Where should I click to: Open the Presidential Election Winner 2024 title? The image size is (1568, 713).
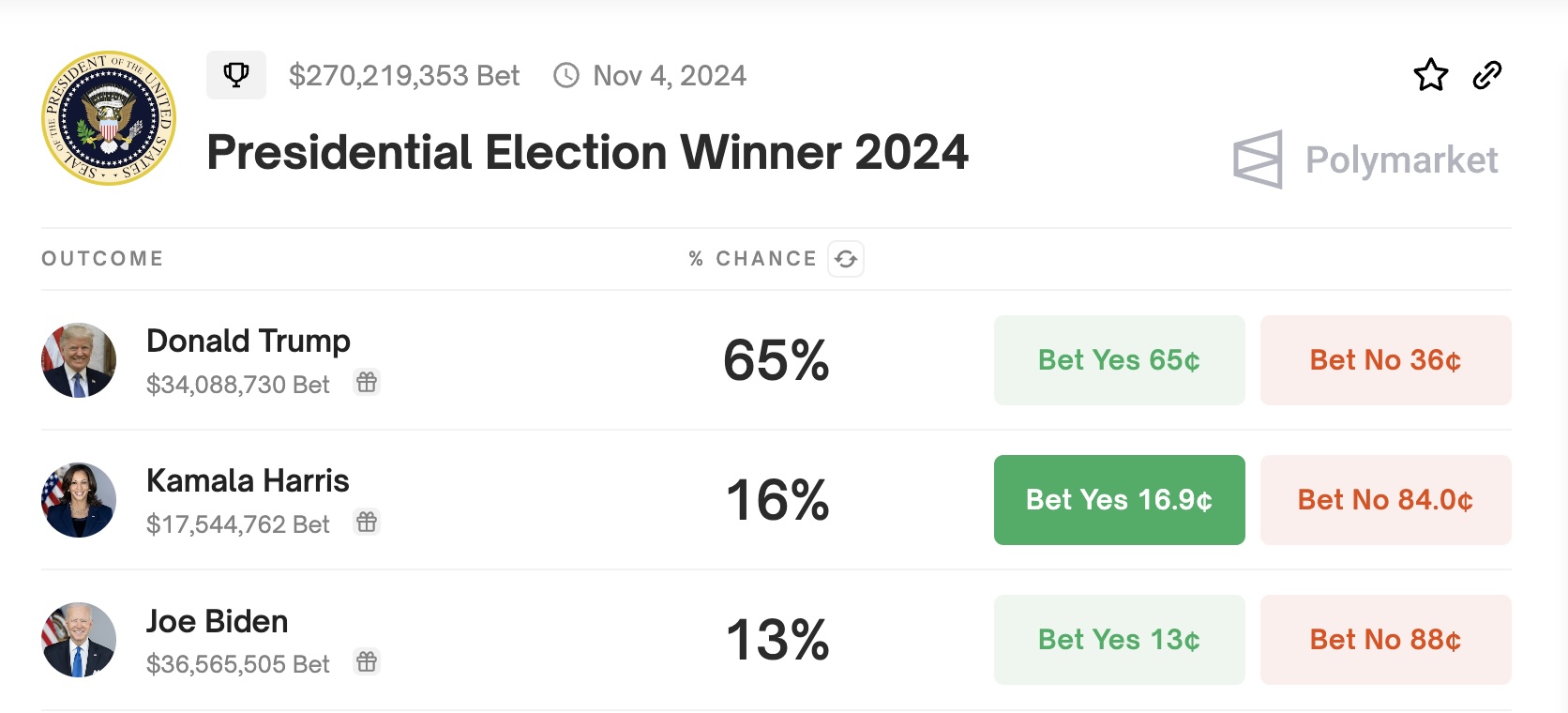(x=587, y=153)
